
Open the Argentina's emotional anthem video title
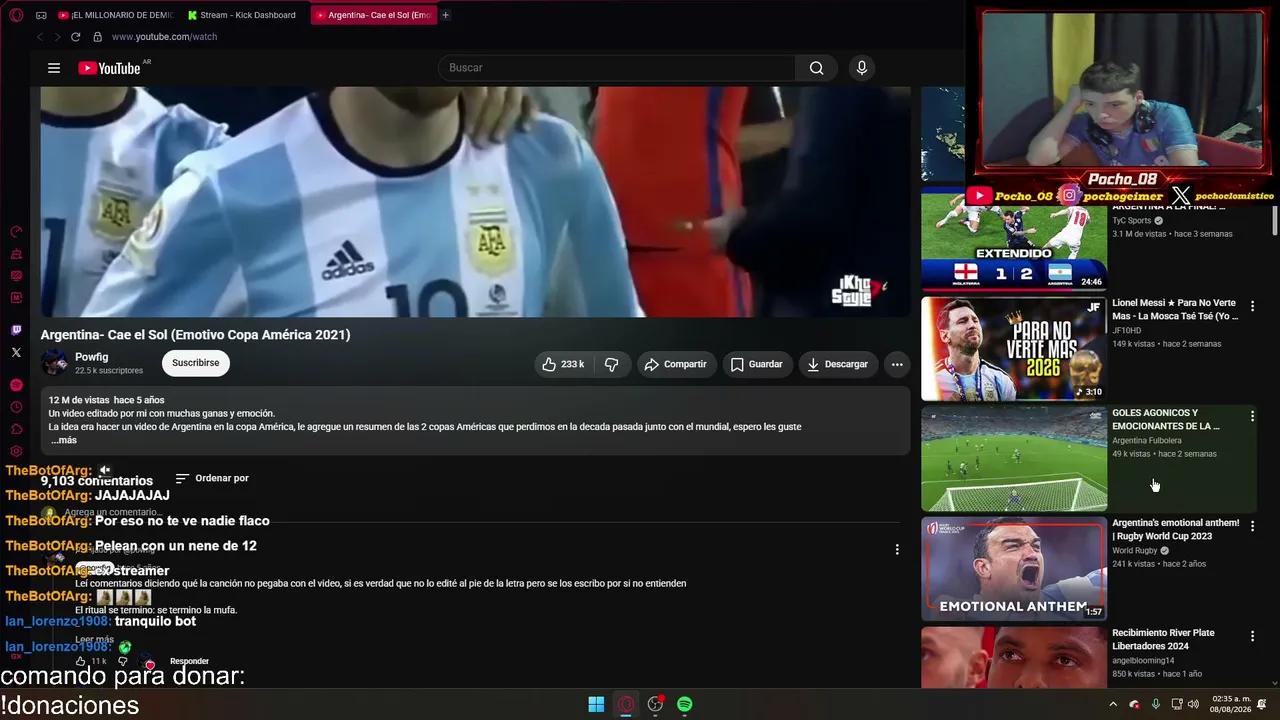pyautogui.click(x=1176, y=529)
